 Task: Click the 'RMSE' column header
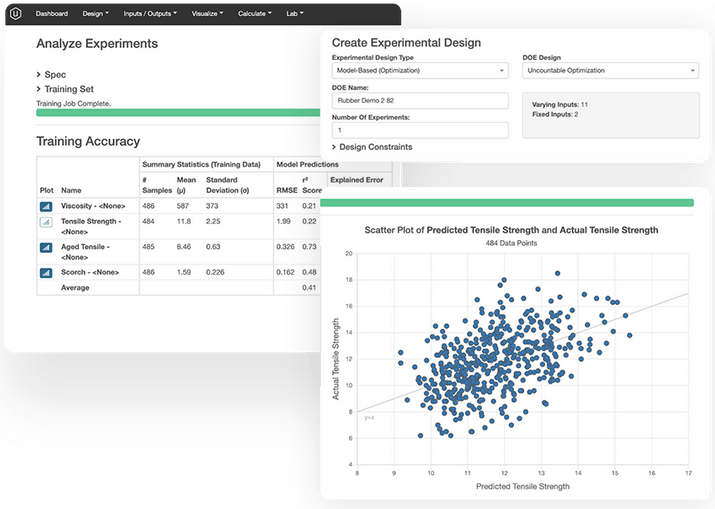287,190
